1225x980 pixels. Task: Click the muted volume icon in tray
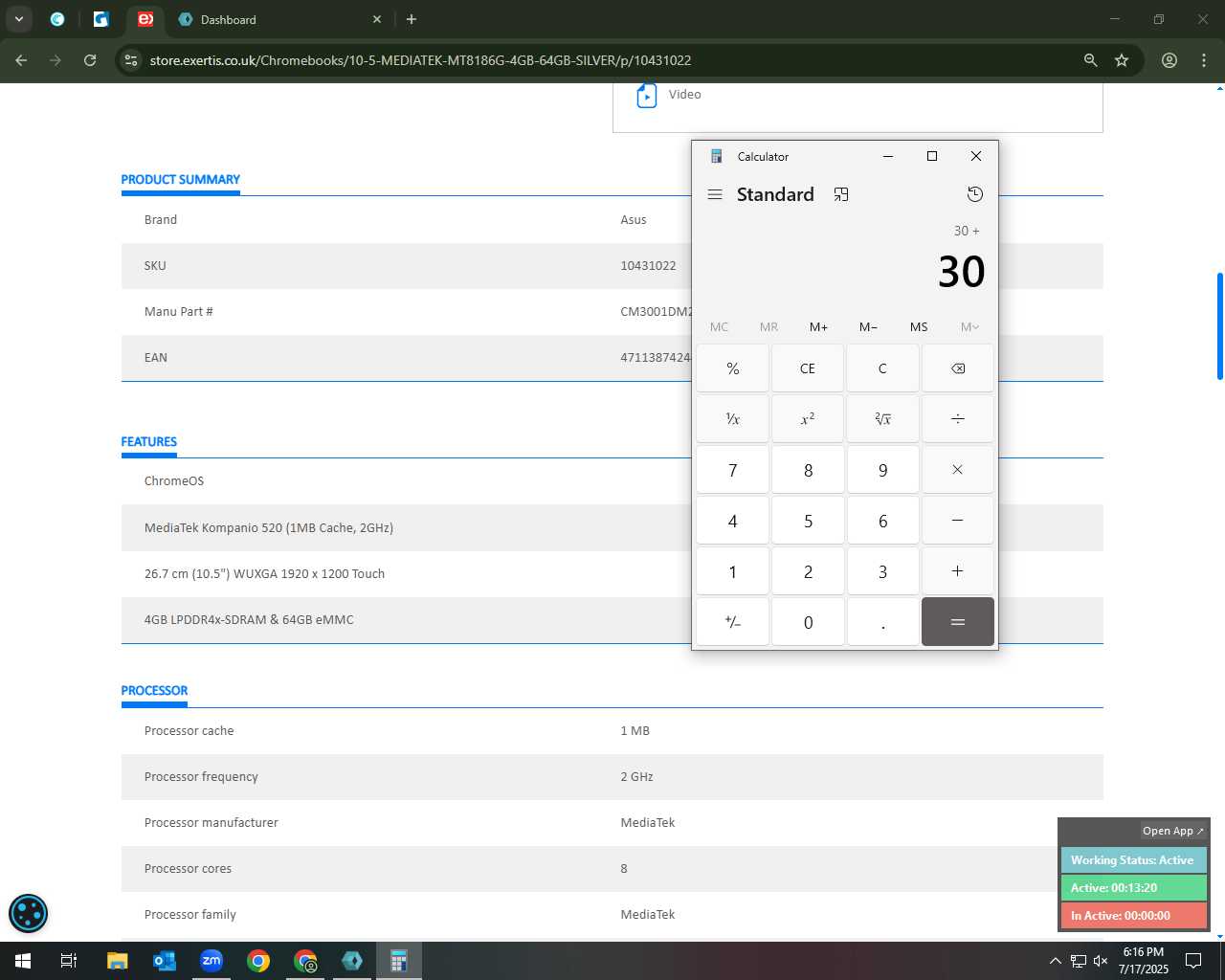pos(1101,961)
